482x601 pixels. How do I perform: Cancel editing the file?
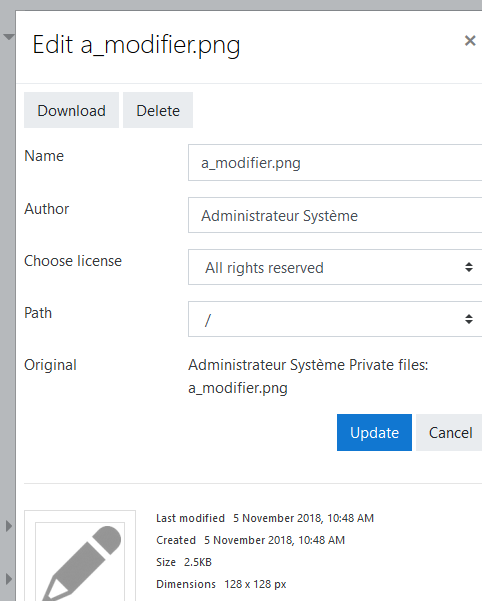click(x=449, y=432)
